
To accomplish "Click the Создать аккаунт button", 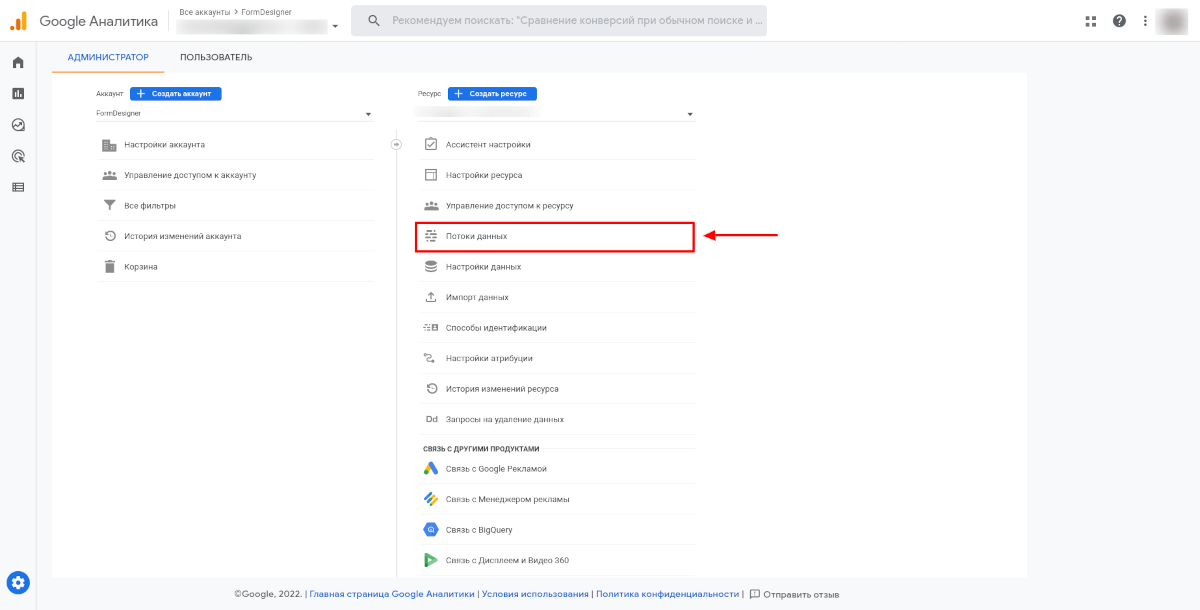I will [175, 94].
